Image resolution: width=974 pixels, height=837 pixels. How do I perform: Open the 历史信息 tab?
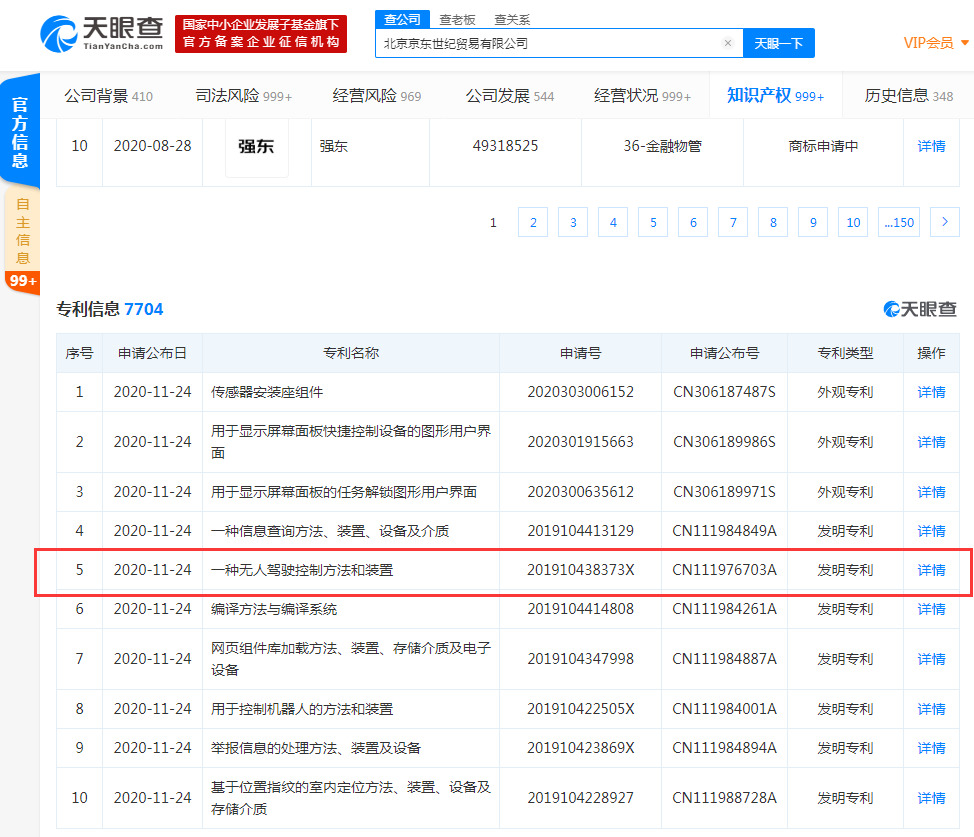tap(909, 96)
